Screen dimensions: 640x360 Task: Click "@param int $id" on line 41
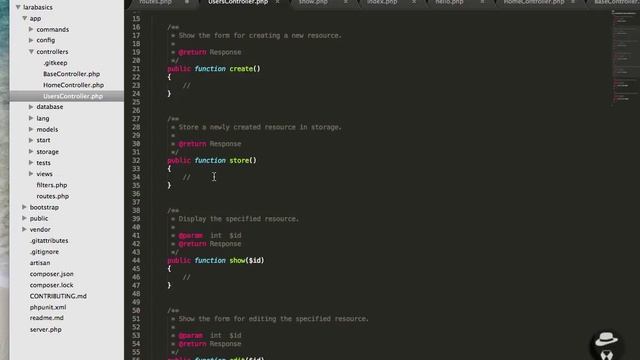[210, 236]
